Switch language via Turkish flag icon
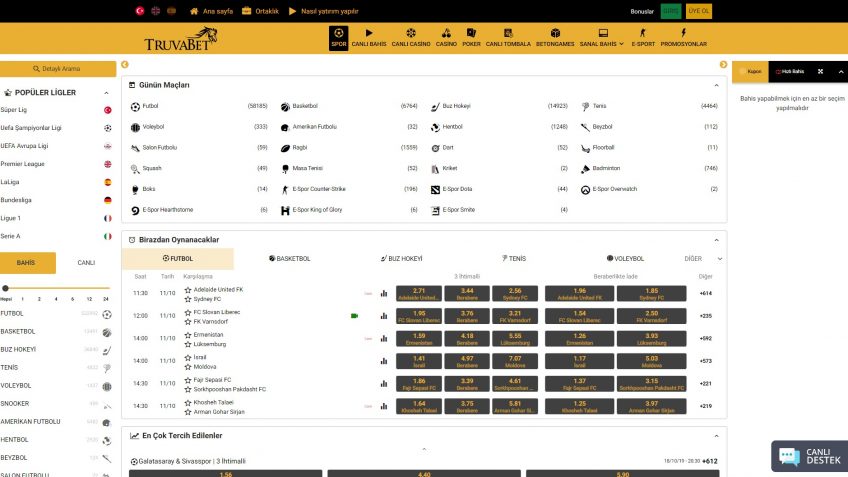 (140, 11)
